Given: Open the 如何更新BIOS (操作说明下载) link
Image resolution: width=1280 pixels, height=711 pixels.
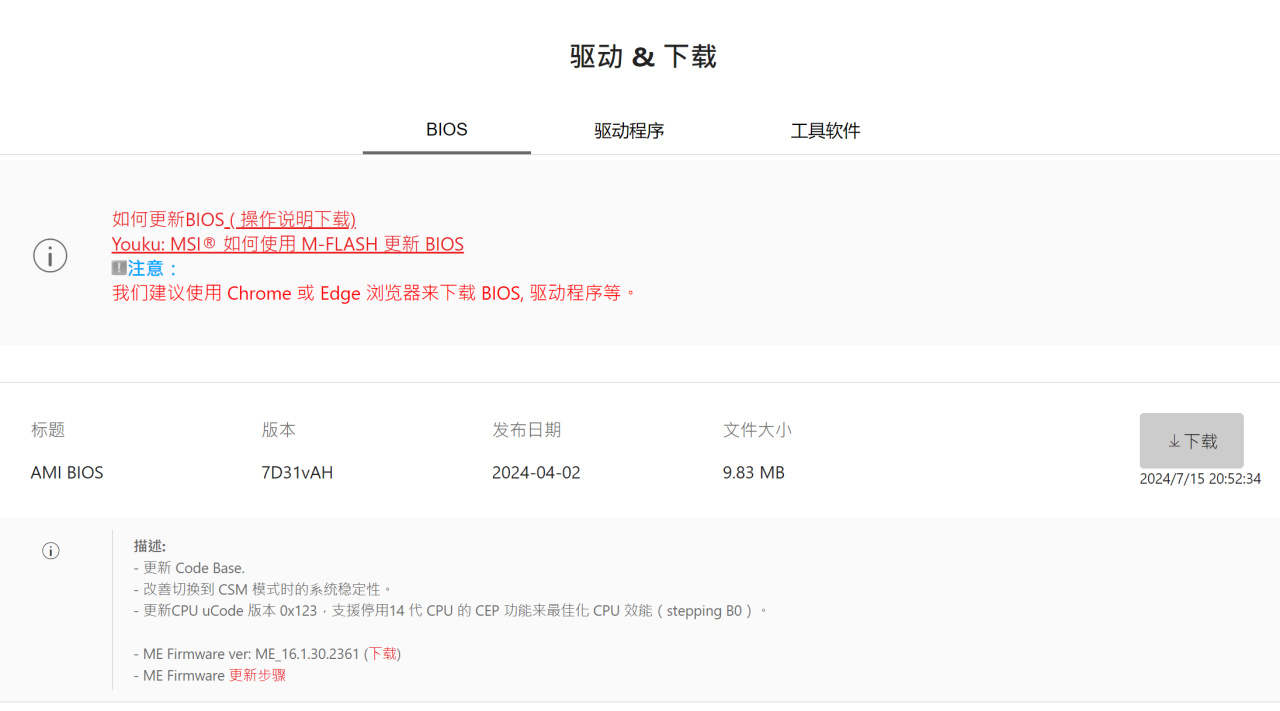Looking at the screenshot, I should pyautogui.click(x=234, y=219).
